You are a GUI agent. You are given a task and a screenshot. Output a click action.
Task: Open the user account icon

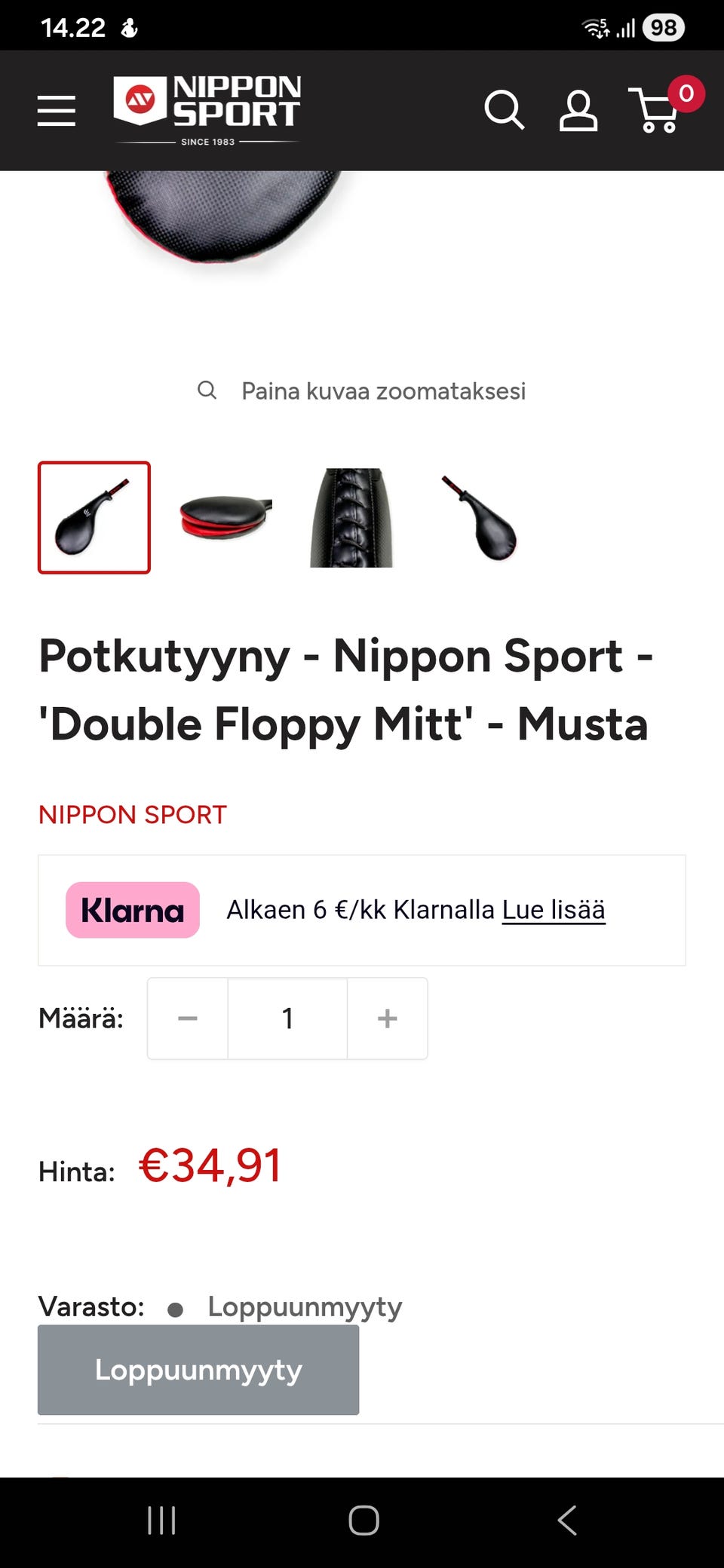point(578,111)
